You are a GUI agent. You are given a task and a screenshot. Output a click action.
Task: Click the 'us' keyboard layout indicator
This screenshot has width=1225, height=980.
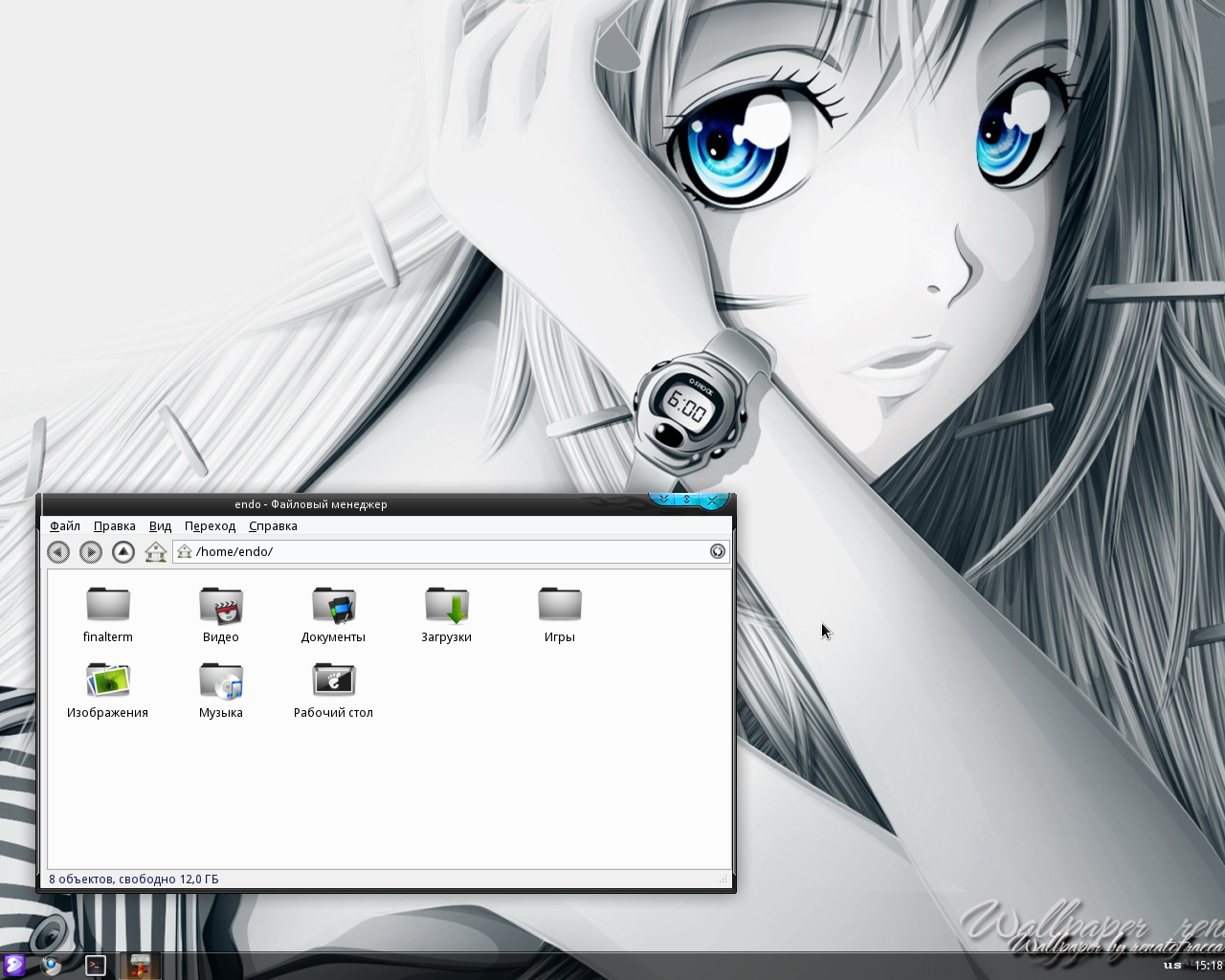point(1172,965)
